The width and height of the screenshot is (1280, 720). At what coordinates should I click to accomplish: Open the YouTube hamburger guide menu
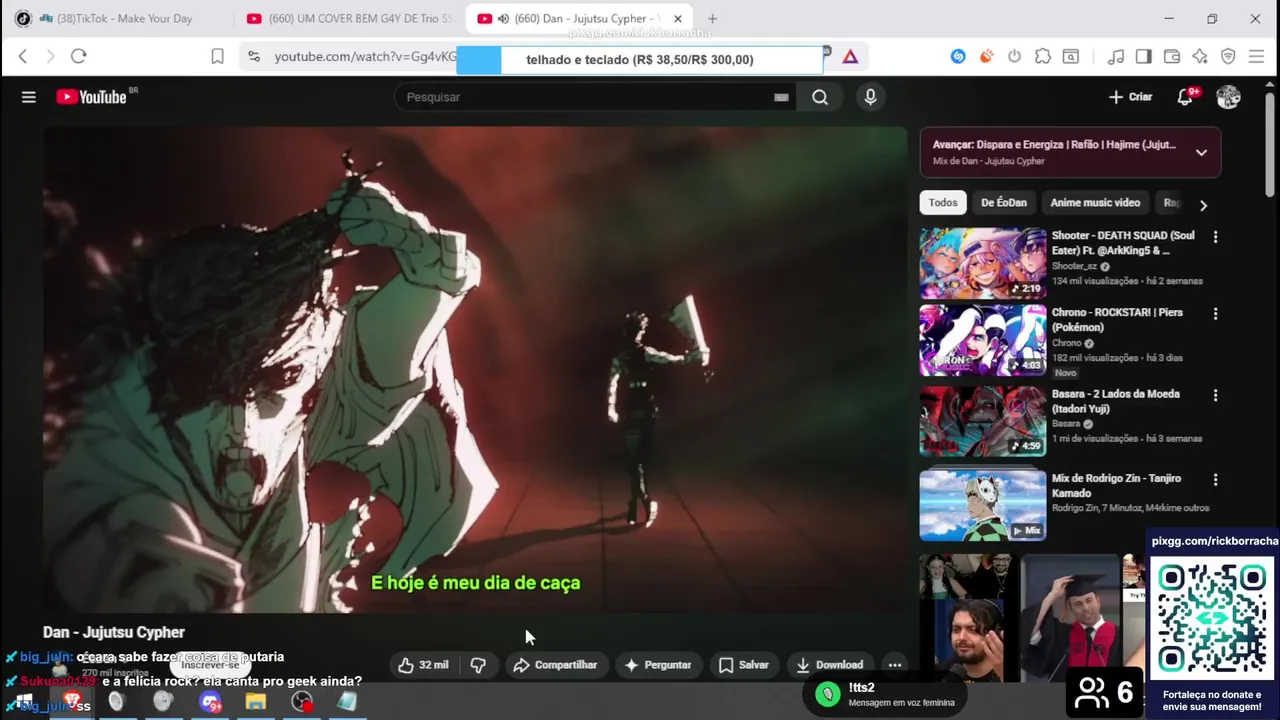pyautogui.click(x=29, y=97)
